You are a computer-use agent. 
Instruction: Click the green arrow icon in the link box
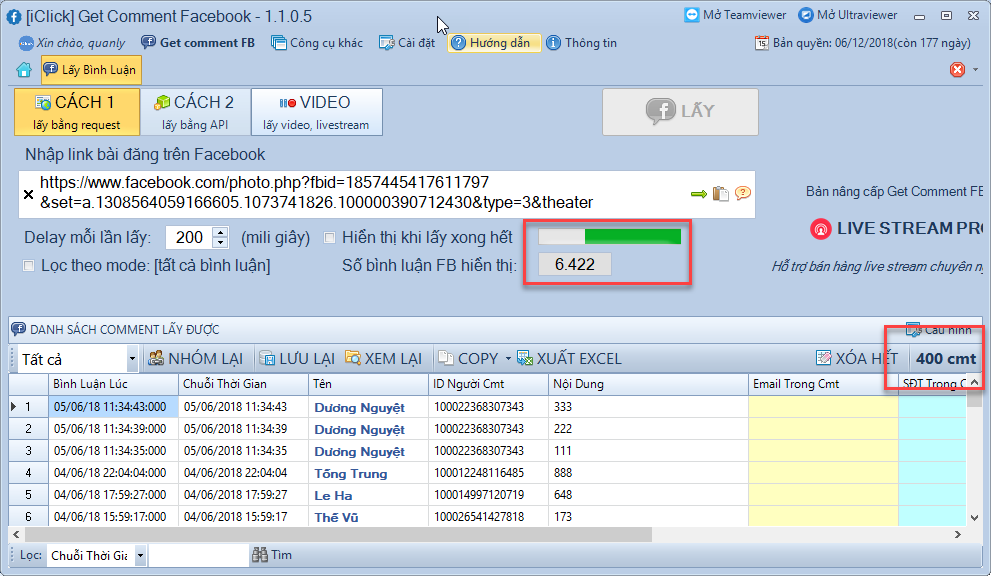pyautogui.click(x=698, y=193)
